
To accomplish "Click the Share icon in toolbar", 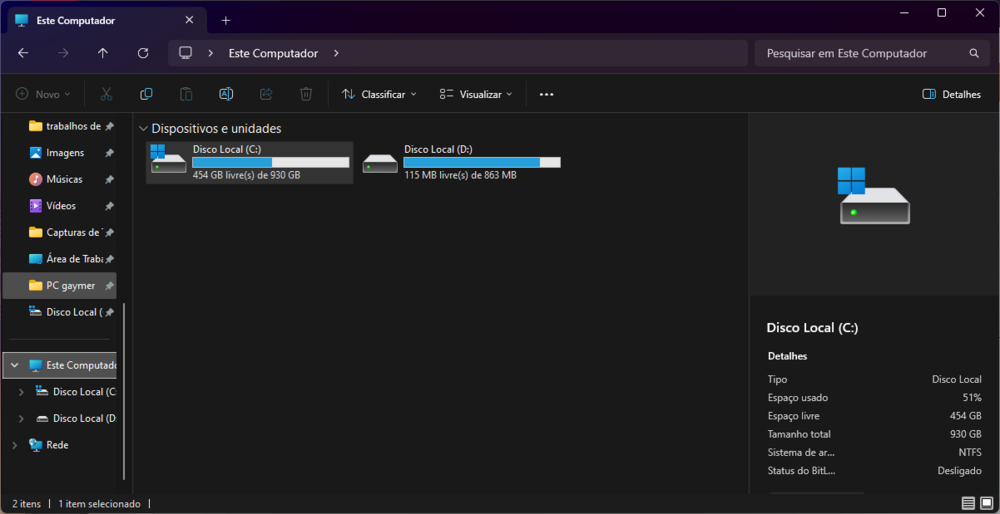I will coord(266,94).
